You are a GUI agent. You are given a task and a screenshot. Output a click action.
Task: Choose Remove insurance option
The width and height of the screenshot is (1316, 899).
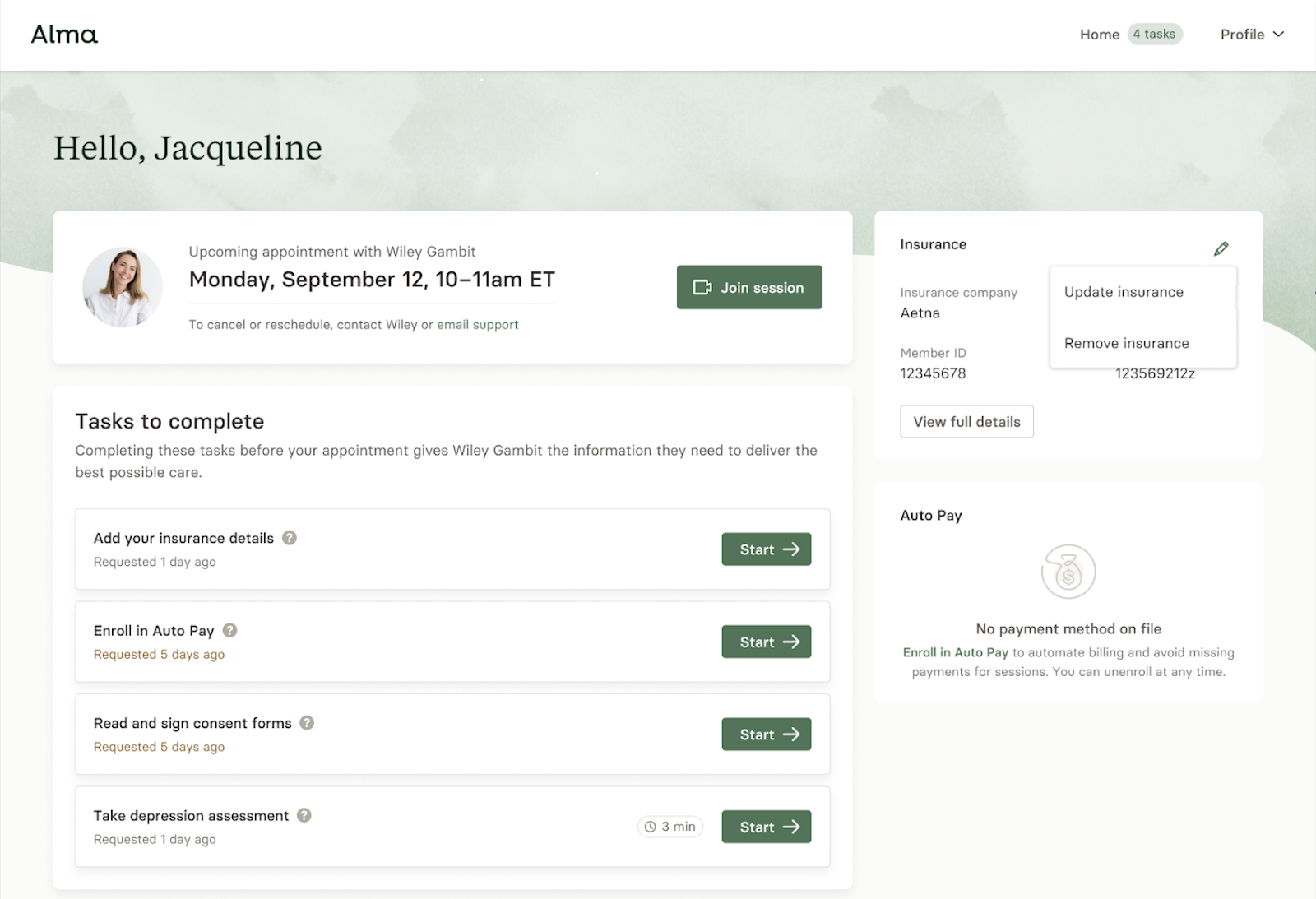pyautogui.click(x=1126, y=343)
